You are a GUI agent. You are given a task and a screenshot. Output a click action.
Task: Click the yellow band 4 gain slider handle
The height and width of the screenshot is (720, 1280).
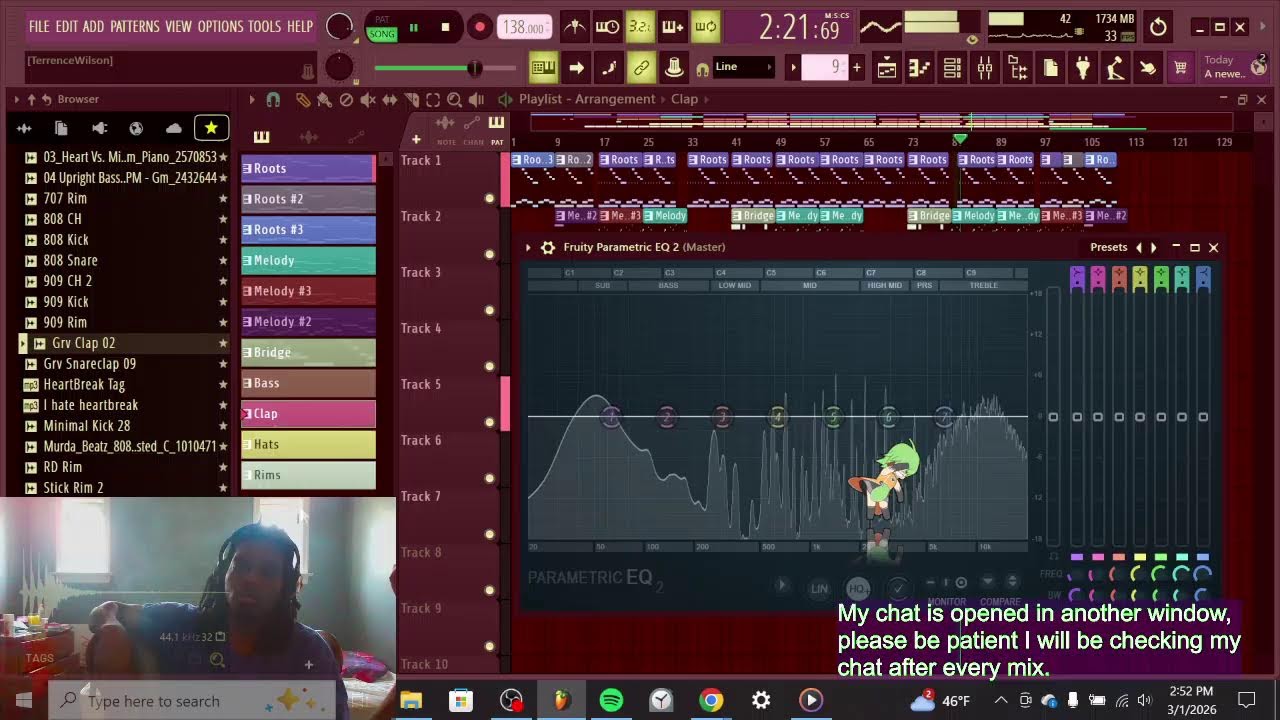click(x=1140, y=417)
